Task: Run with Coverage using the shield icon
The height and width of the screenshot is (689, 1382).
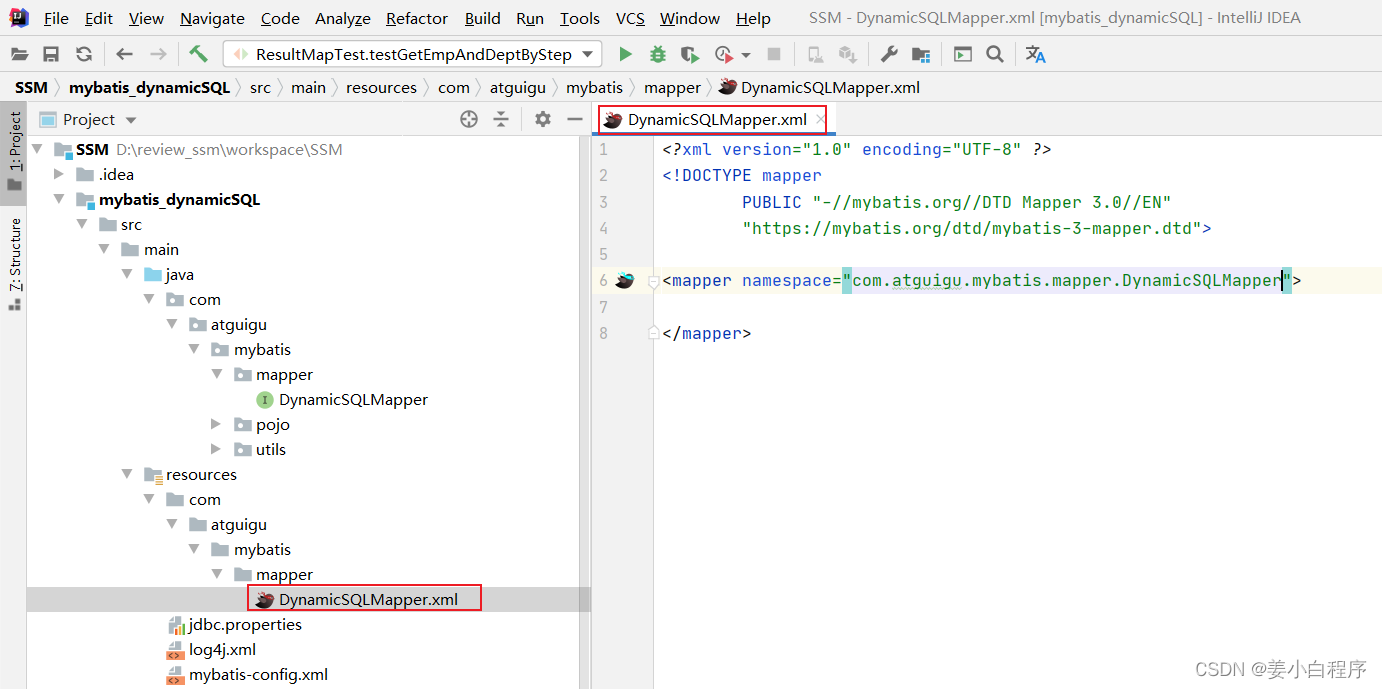Action: (x=688, y=53)
